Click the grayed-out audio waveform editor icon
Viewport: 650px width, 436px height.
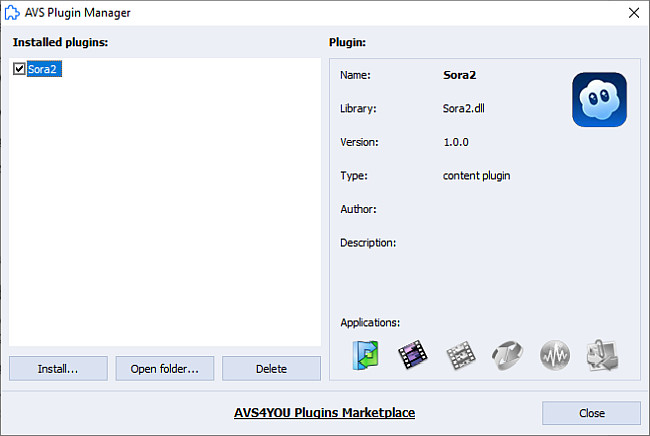coord(555,355)
